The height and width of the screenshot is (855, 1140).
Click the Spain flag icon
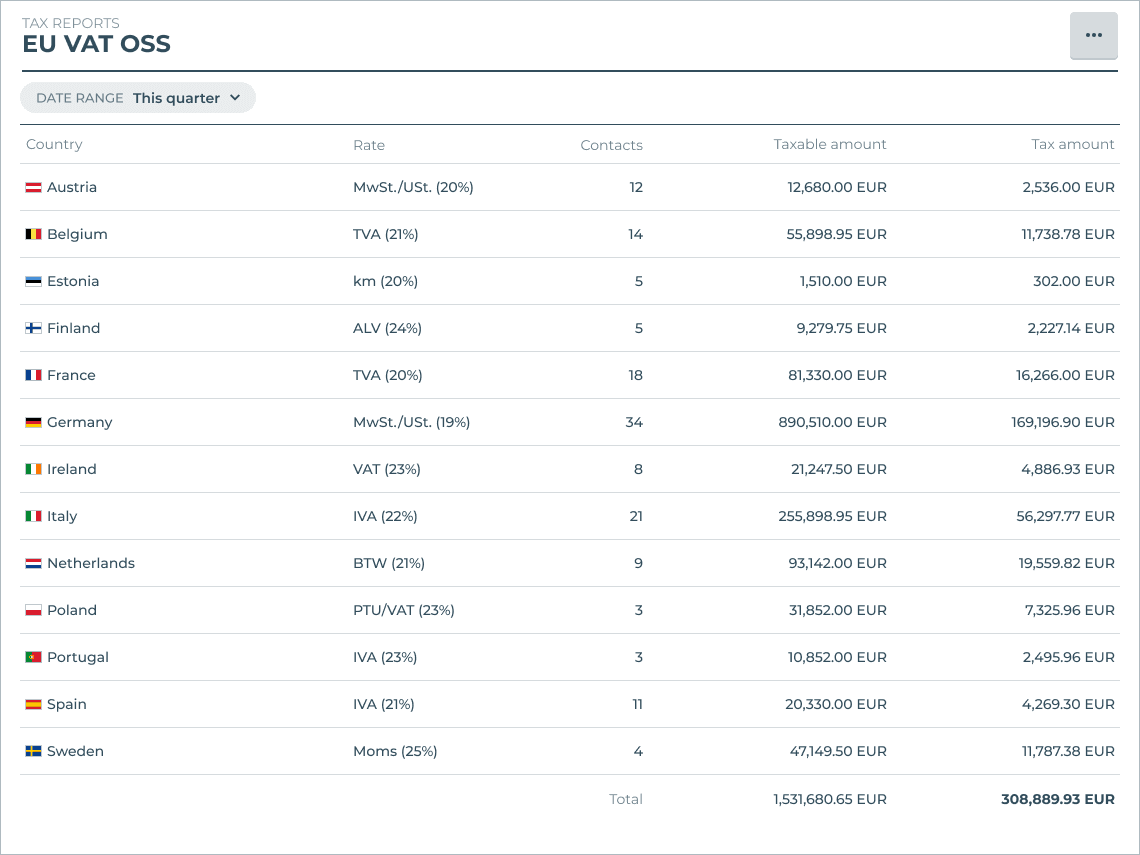33,705
